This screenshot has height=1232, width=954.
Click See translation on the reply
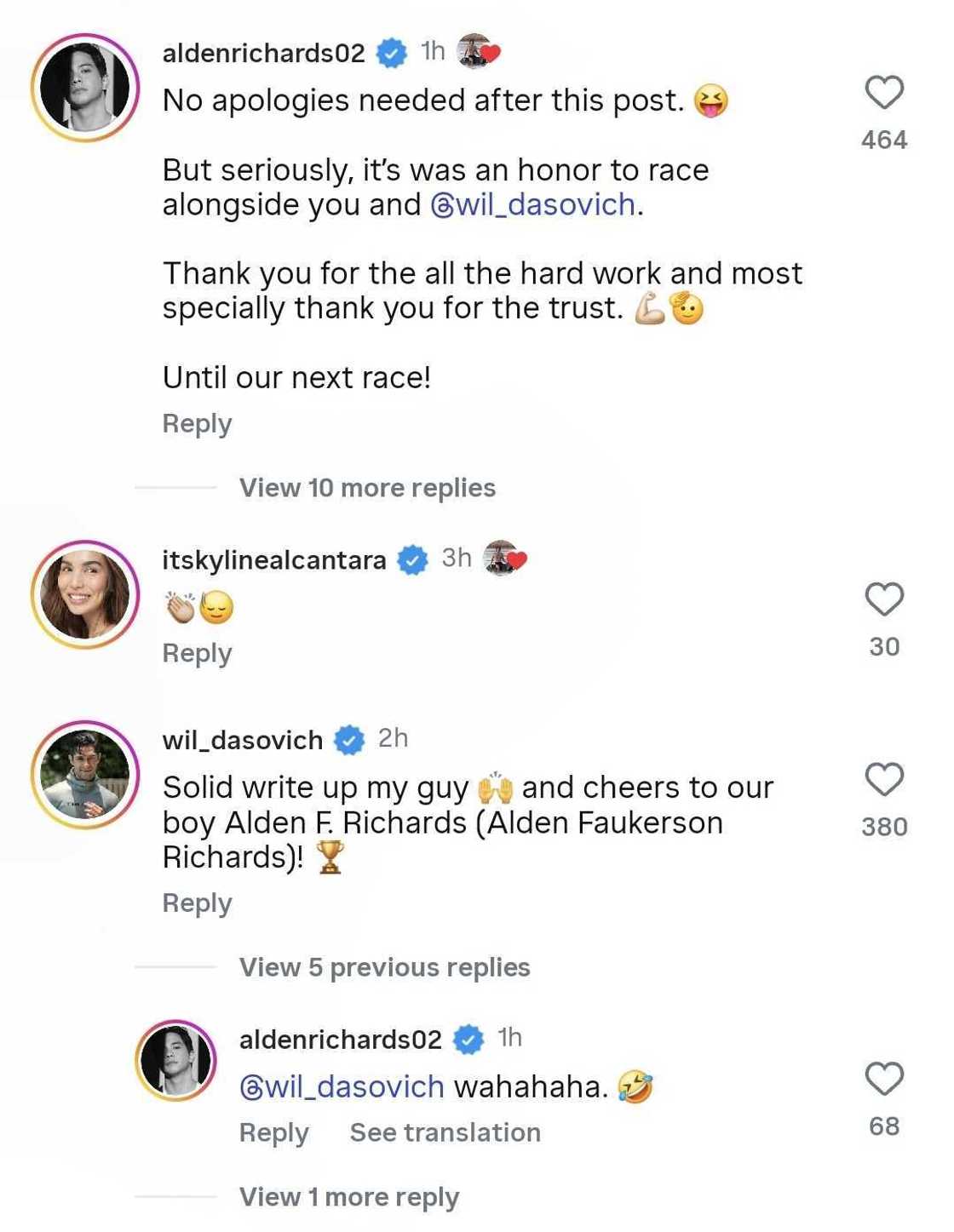tap(444, 1132)
